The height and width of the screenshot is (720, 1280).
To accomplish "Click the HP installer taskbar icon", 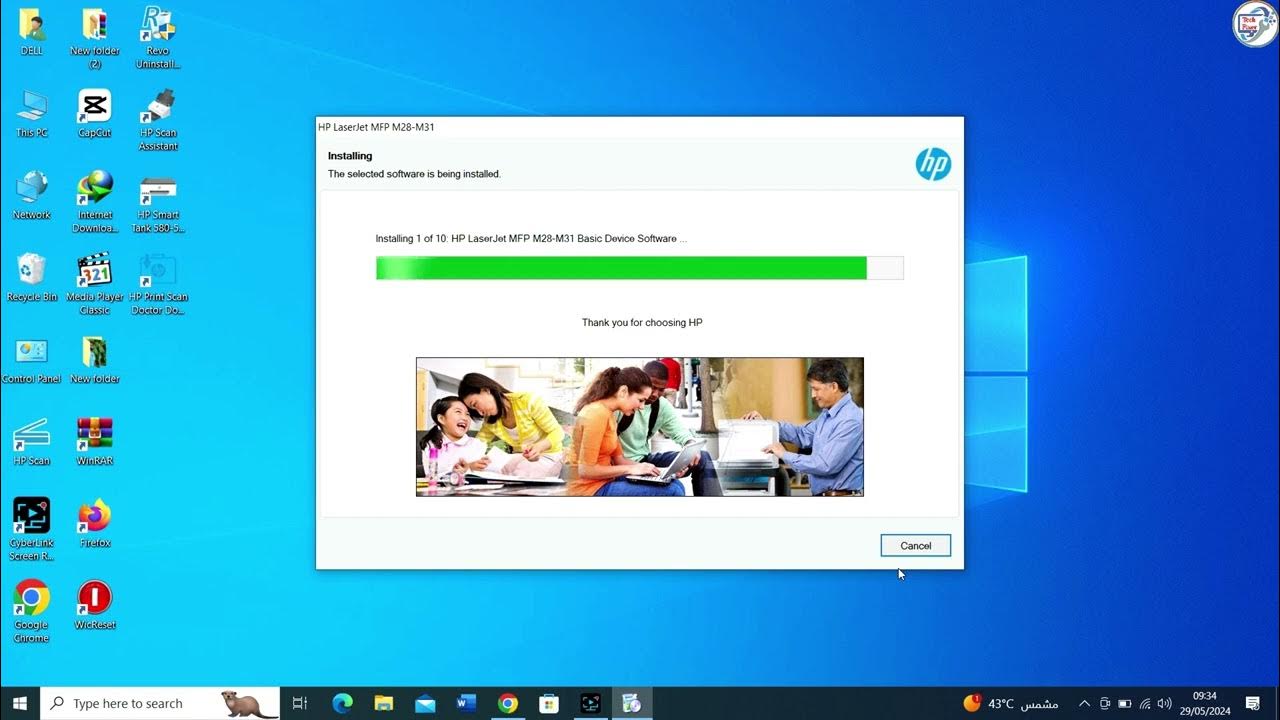I will (632, 703).
